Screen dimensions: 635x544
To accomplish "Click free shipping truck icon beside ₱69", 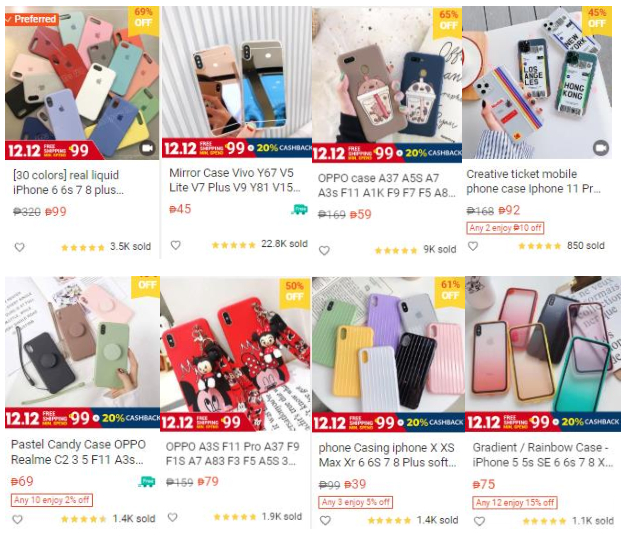I will tap(147, 481).
